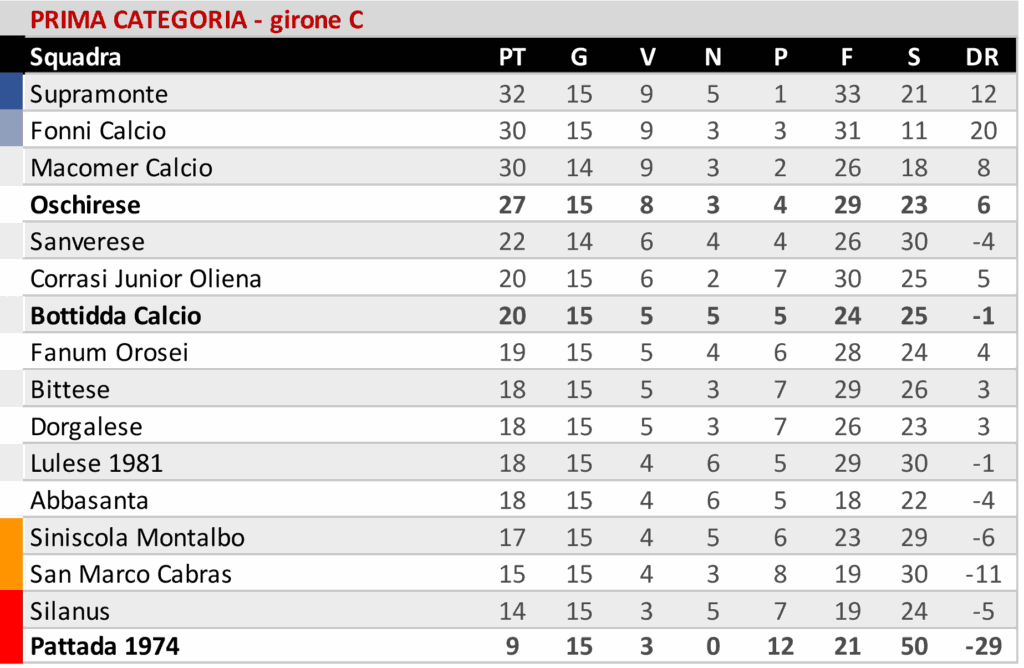
Task: Click the dark blue marker beside Supramonte
Action: tap(11, 92)
